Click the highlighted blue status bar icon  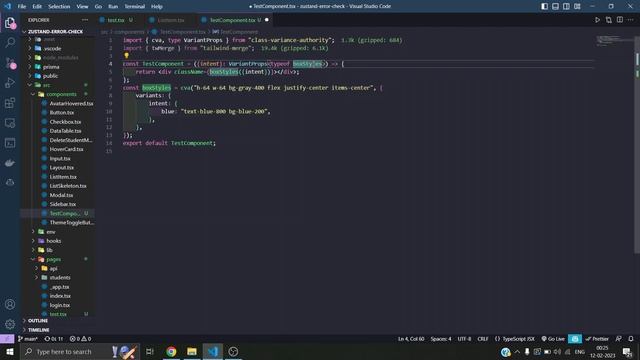[x=575, y=339]
